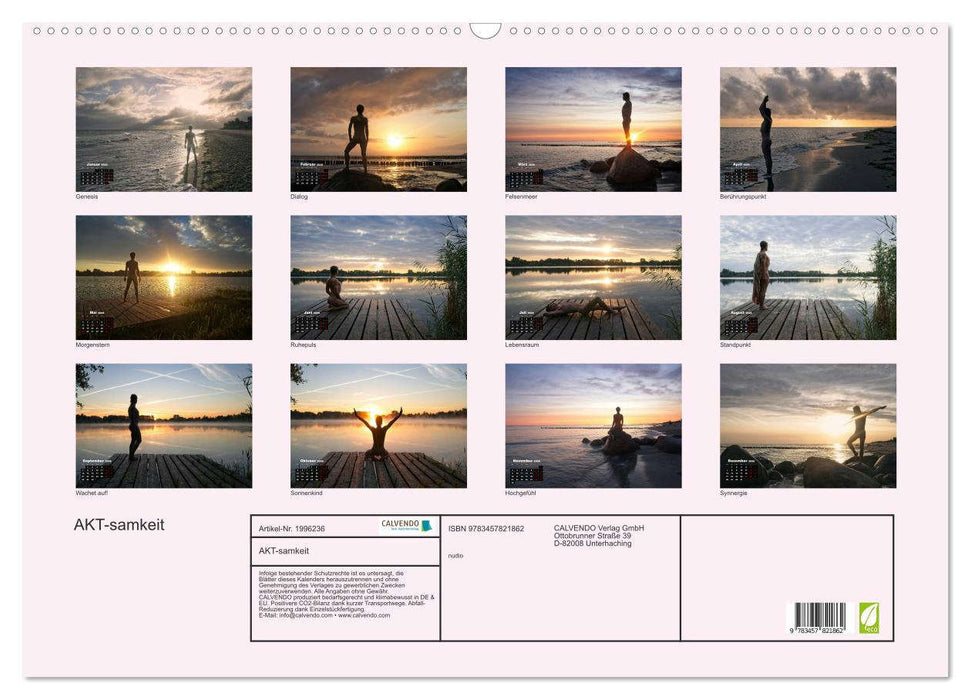The width and height of the screenshot is (971, 700).
Task: Click the www.calvendo.com link
Action: (x=363, y=617)
